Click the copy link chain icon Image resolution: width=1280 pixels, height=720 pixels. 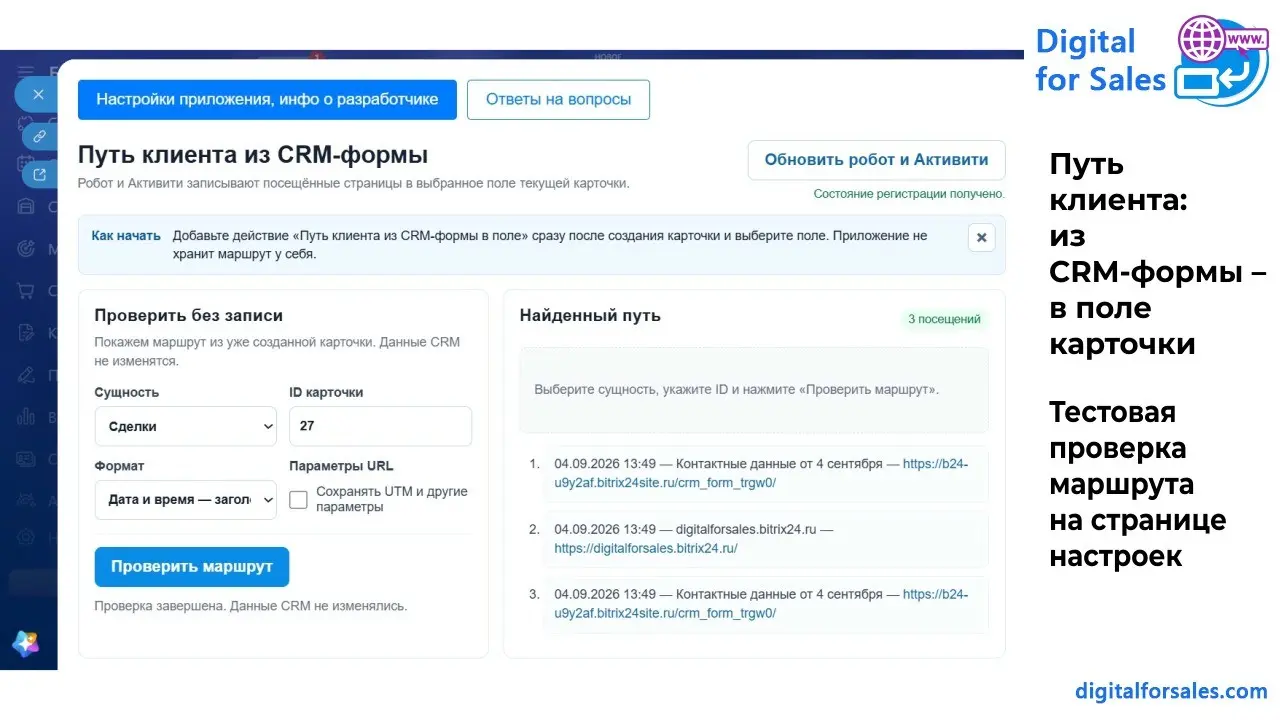coord(40,136)
